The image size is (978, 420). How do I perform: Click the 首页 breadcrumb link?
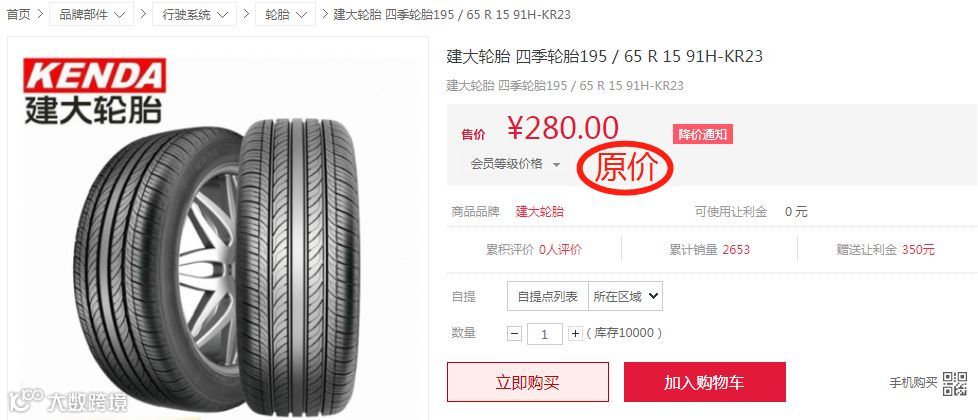click(x=19, y=14)
